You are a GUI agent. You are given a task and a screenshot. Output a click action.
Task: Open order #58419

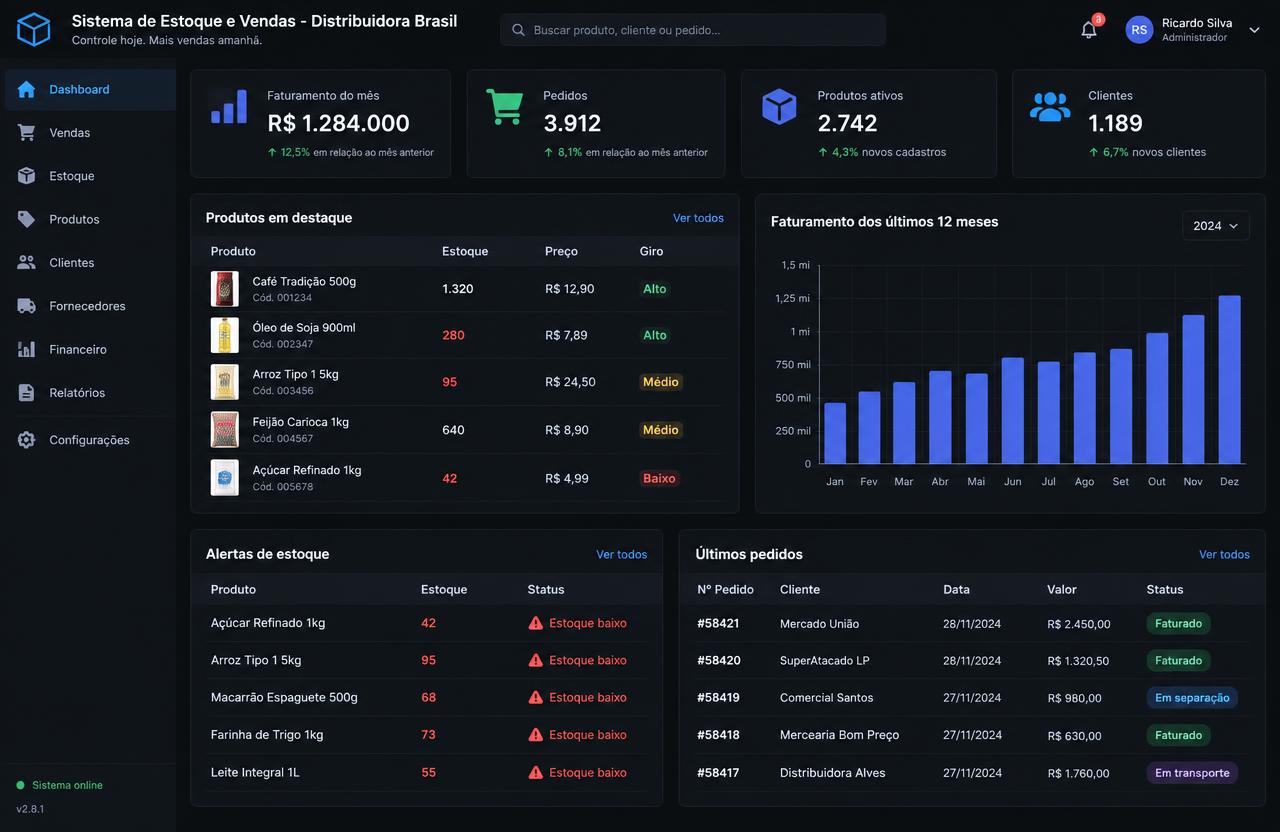[x=718, y=697]
